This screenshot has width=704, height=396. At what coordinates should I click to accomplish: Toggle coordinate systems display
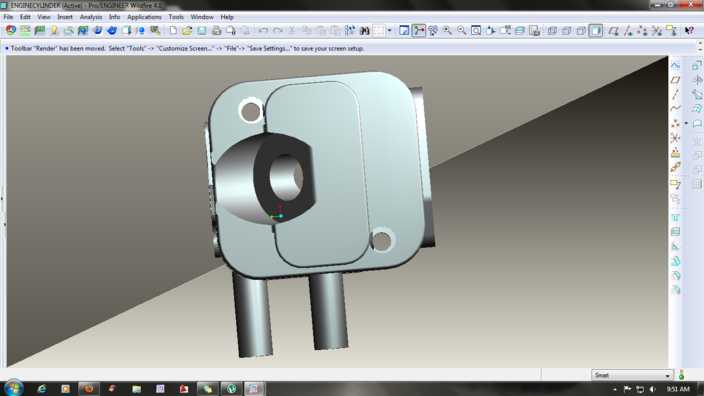(x=657, y=31)
